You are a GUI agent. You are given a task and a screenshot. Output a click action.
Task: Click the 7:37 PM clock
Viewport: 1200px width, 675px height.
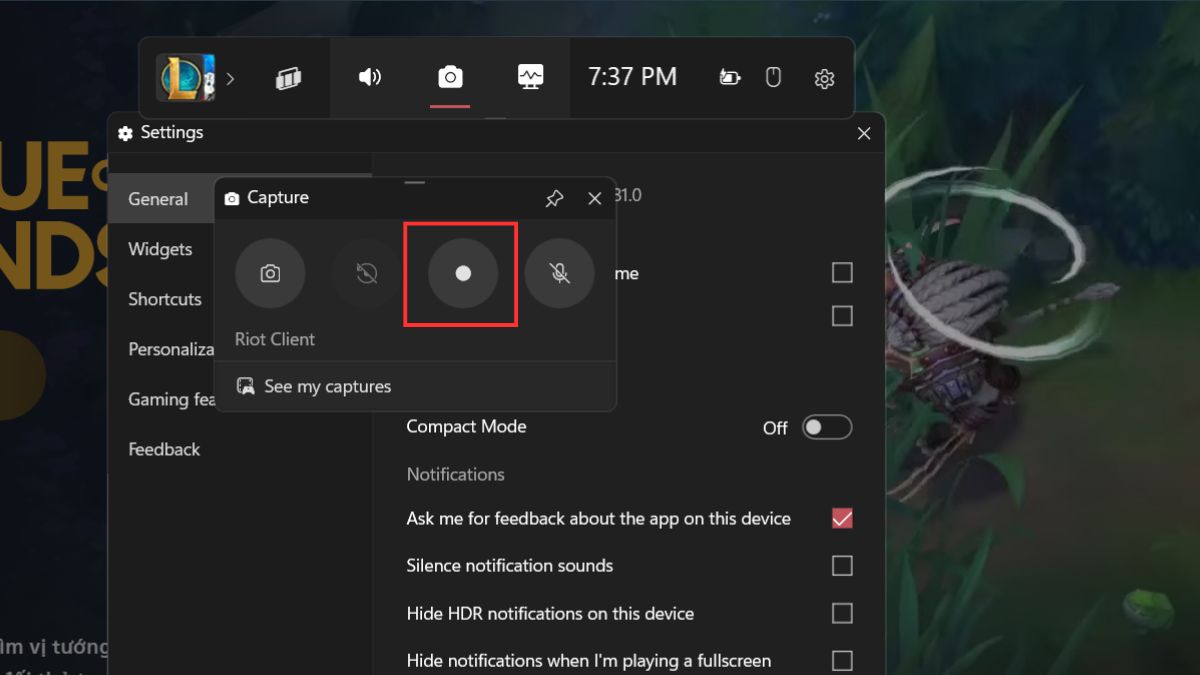(x=632, y=77)
